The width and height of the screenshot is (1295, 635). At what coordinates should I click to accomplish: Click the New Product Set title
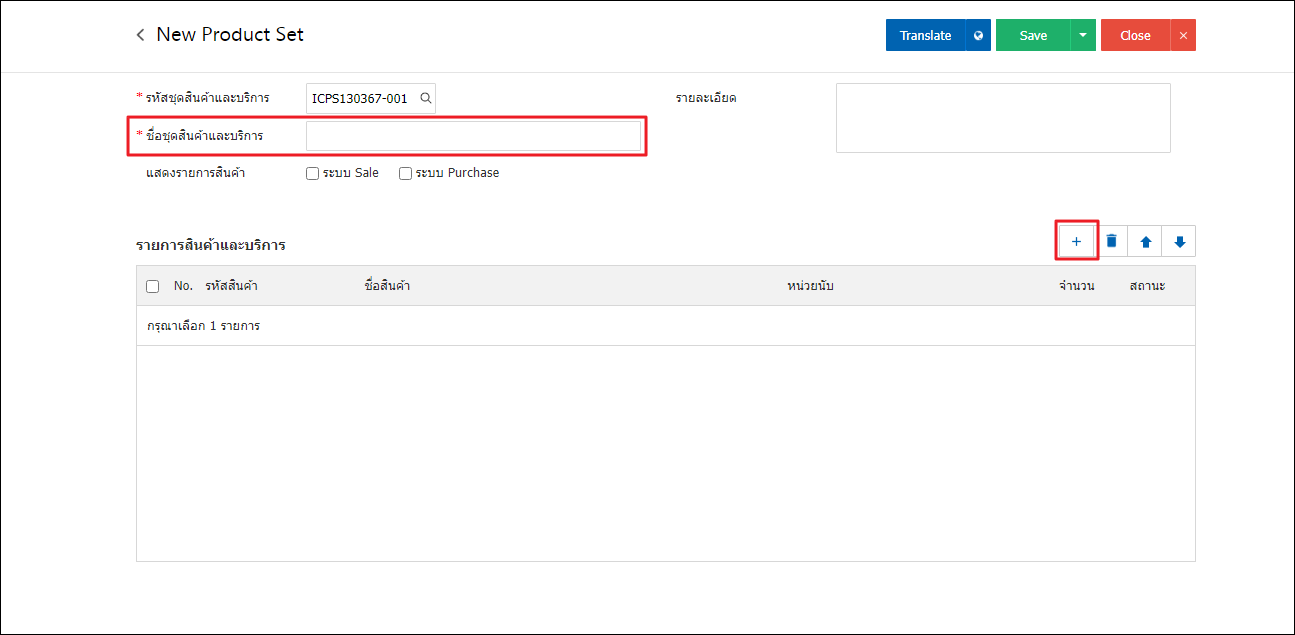pyautogui.click(x=230, y=35)
